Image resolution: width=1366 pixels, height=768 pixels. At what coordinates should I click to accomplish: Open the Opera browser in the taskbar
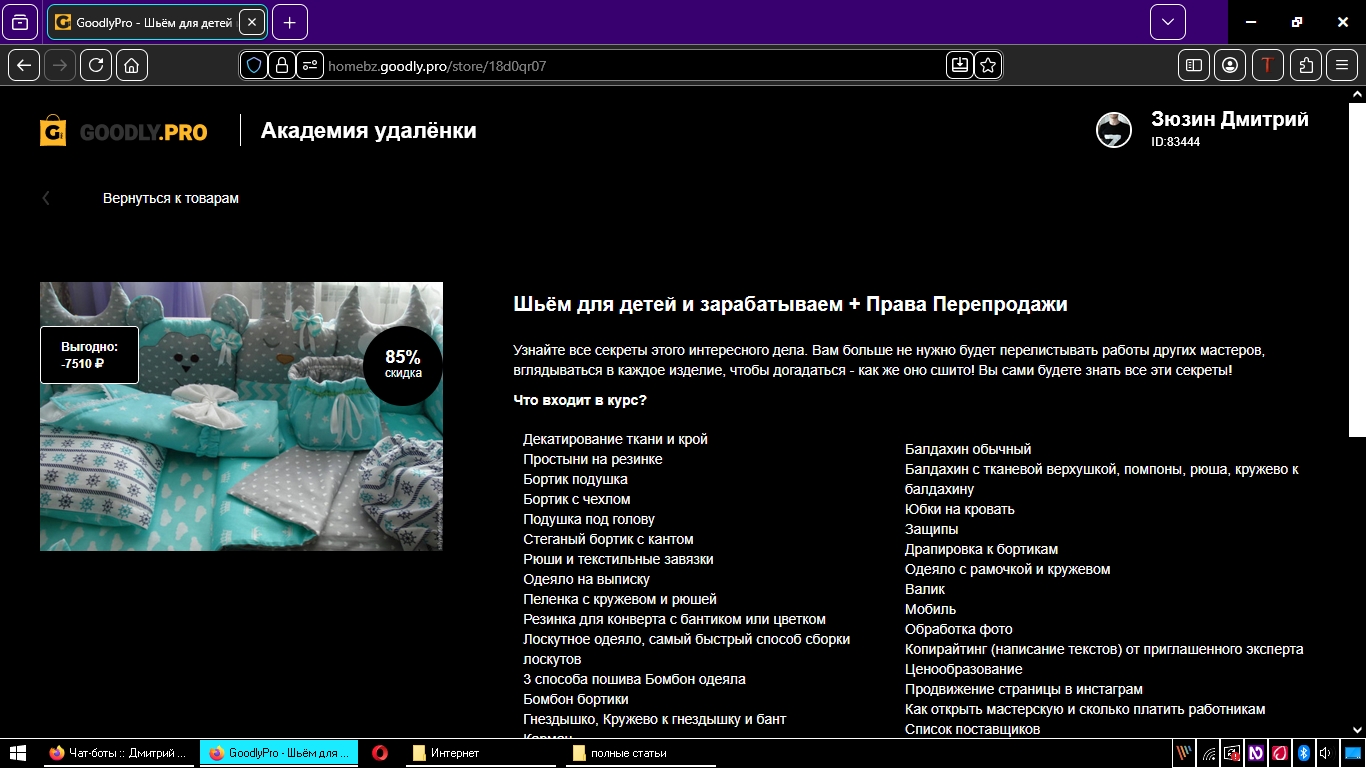click(380, 753)
